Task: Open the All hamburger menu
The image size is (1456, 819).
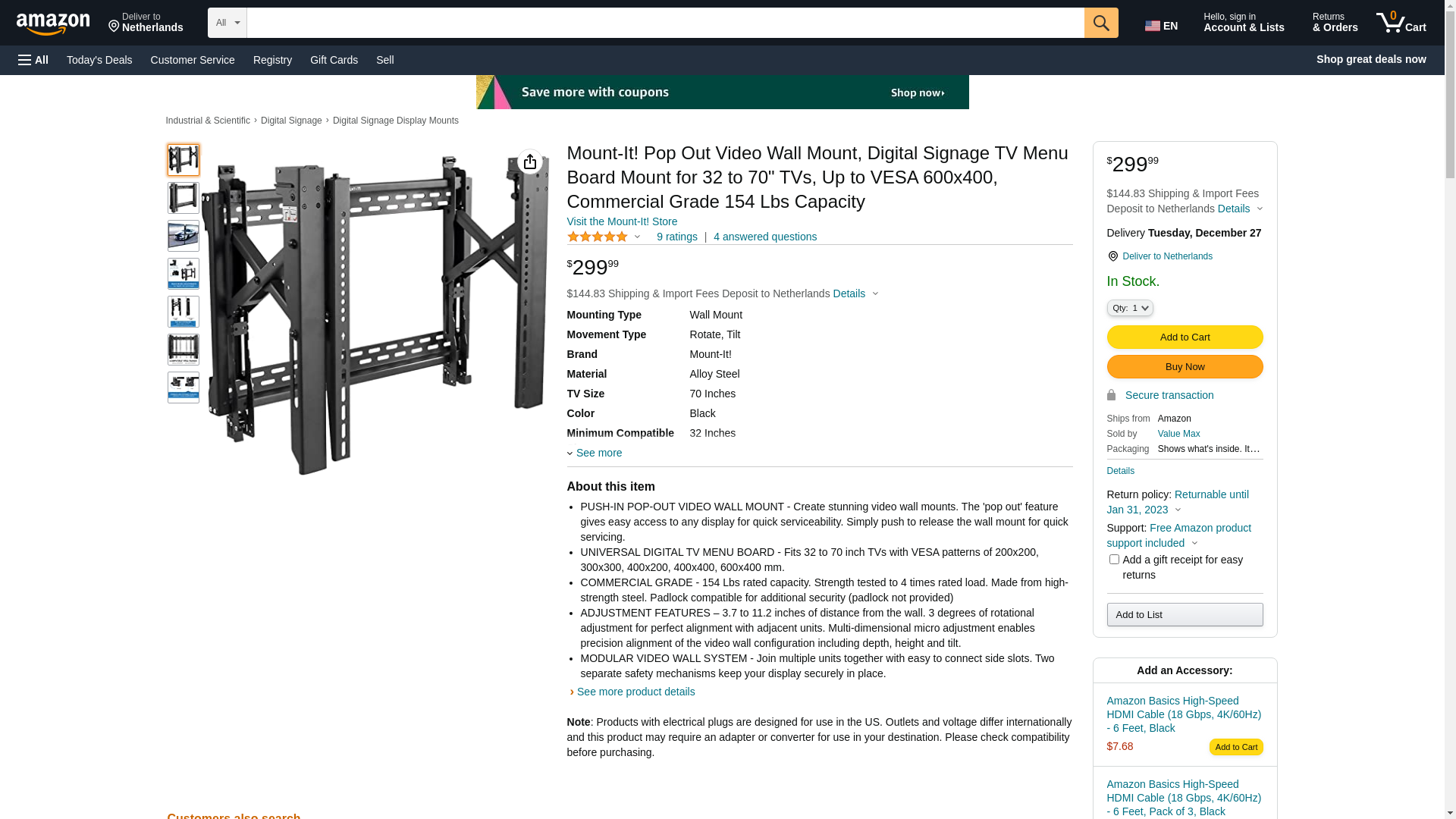Action: click(33, 60)
